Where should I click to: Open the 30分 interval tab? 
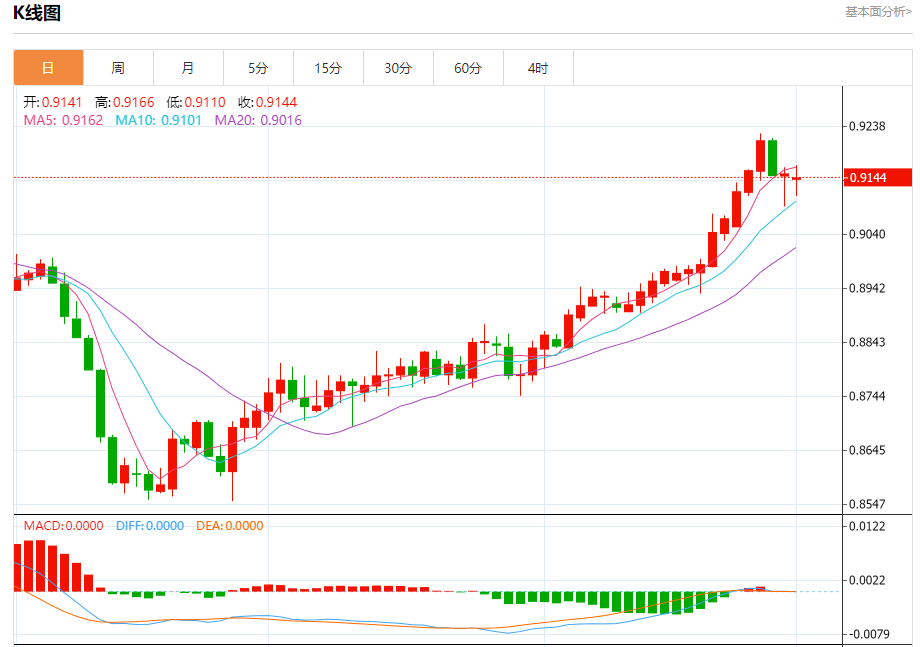pos(398,68)
